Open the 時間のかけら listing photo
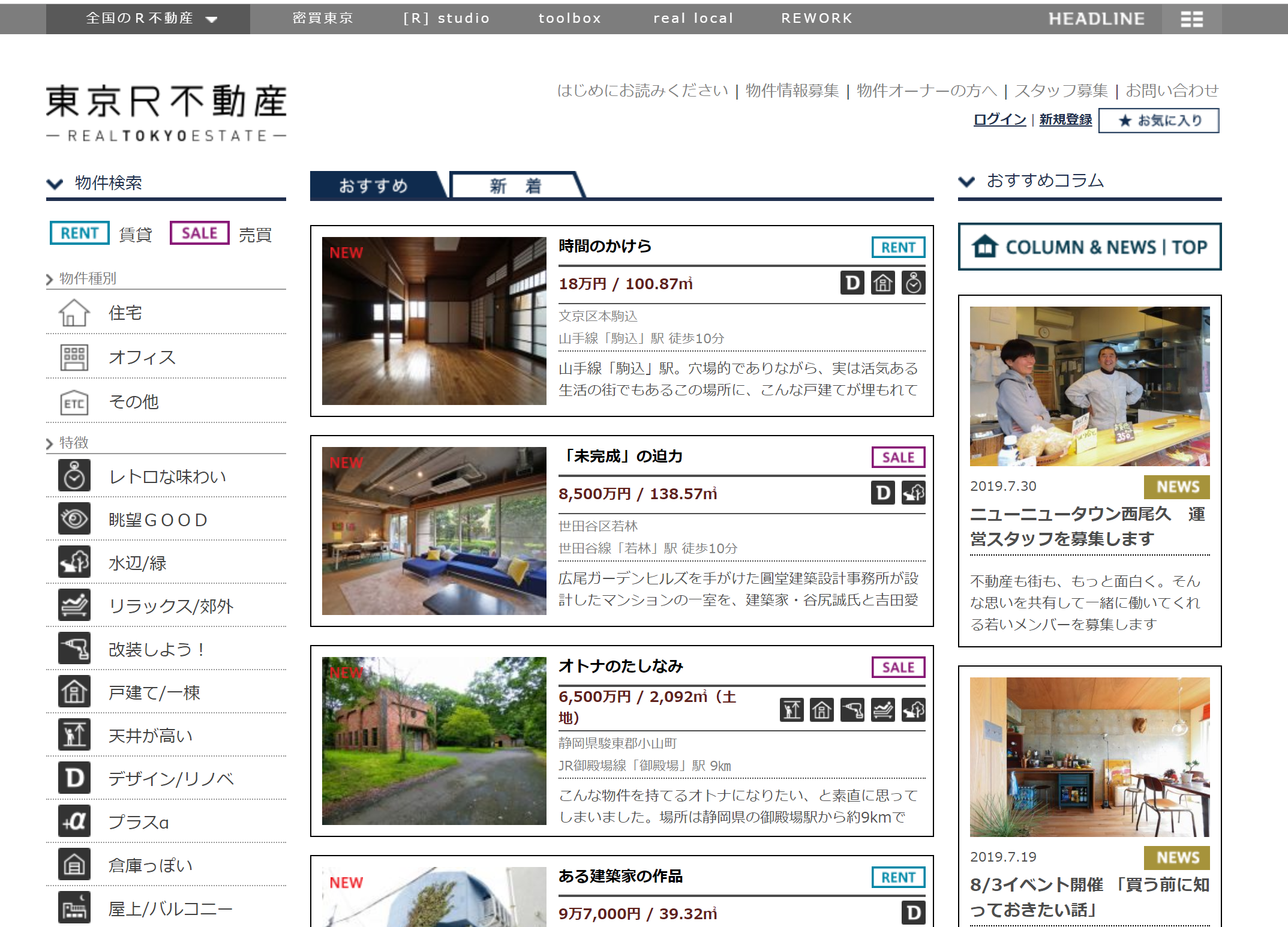Screen dimensions: 1288x927 tap(434, 321)
